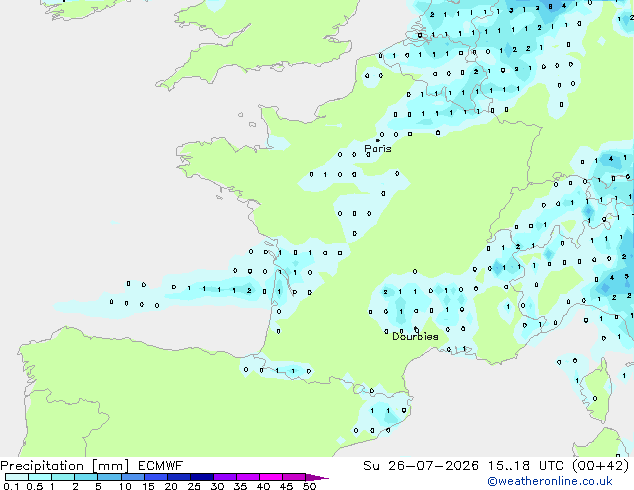This screenshot has width=634, height=490.
Task: Pick the legend swatch between 5 and 10
Action: tap(109, 477)
